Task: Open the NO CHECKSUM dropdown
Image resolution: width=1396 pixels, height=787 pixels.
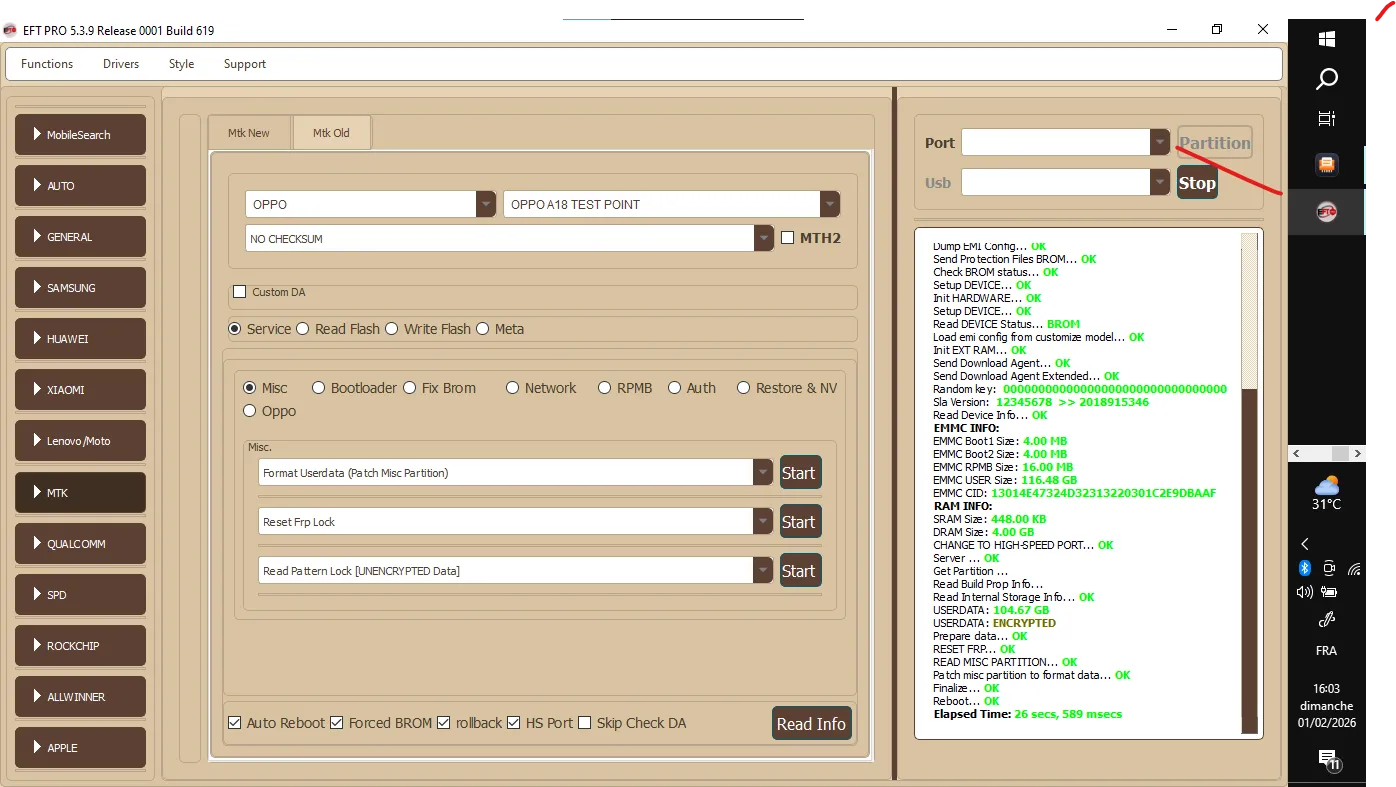Action: [x=764, y=238]
